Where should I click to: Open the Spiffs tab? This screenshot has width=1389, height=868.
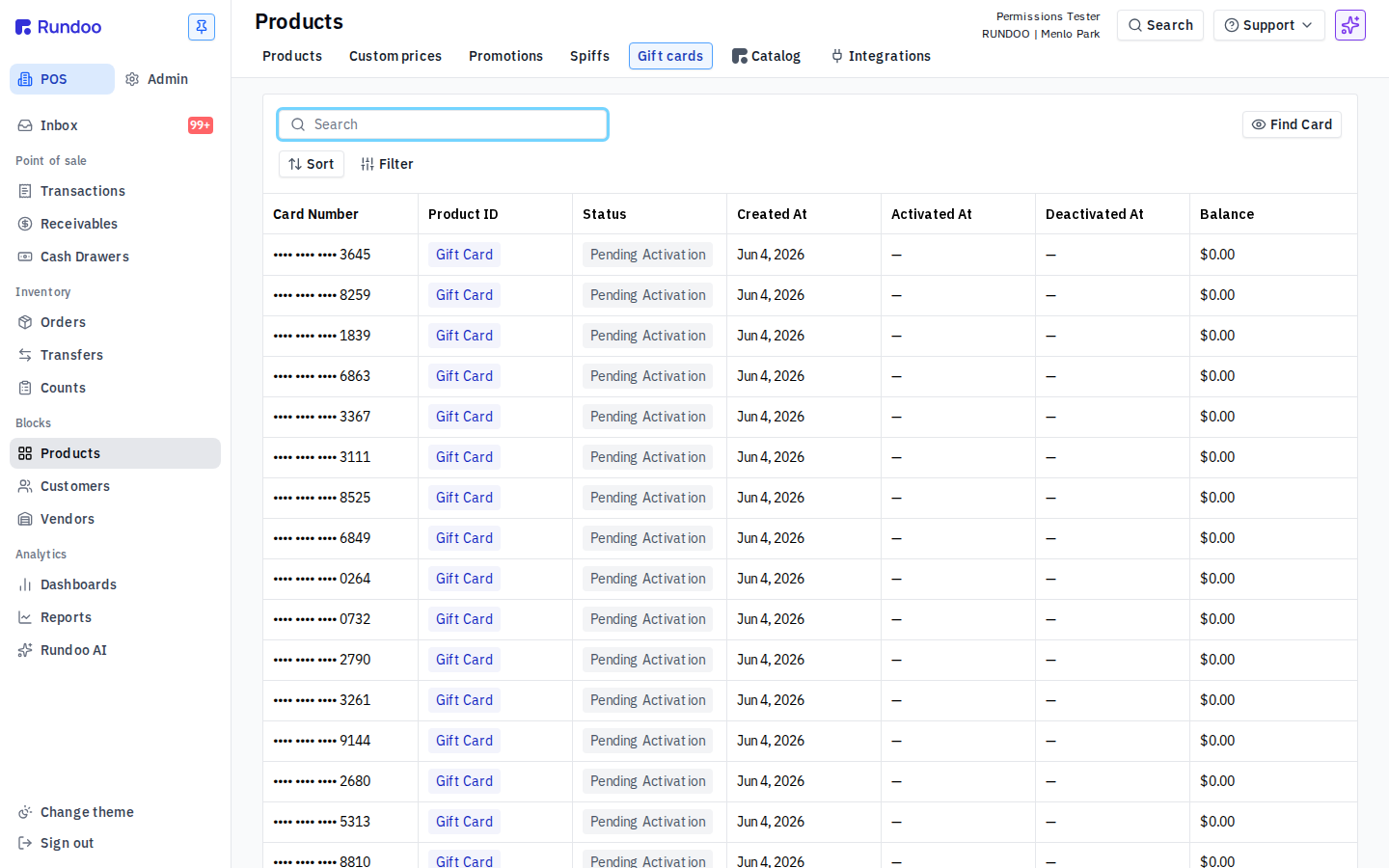click(589, 56)
